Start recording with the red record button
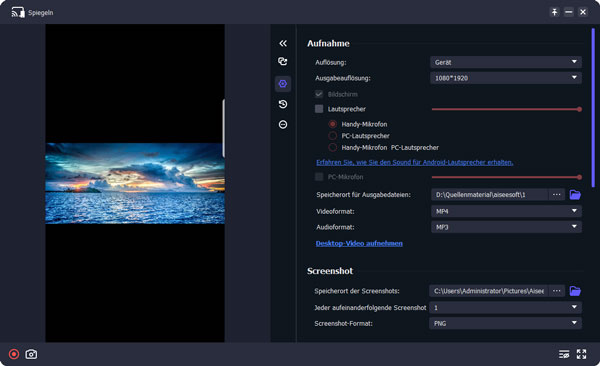The height and width of the screenshot is (366, 600). pos(14,354)
